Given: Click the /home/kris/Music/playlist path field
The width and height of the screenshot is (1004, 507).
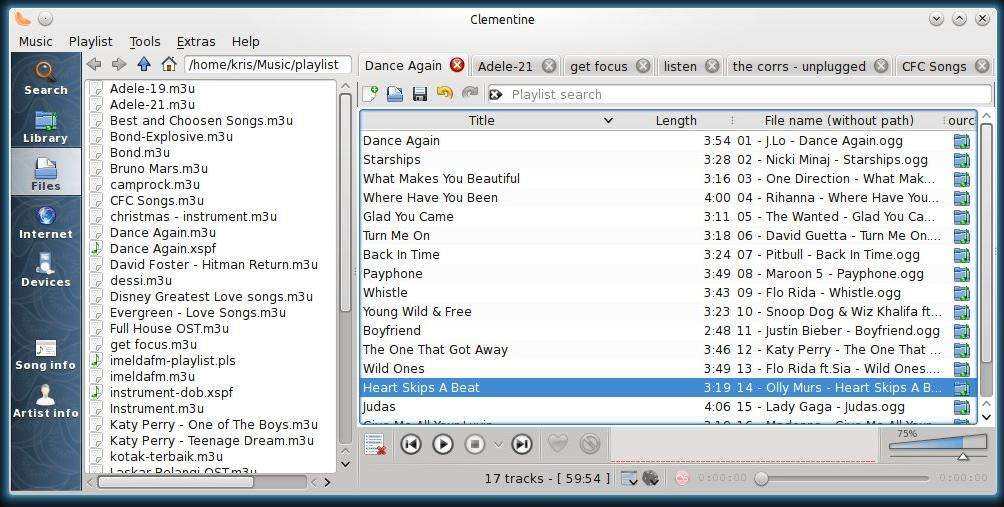Looking at the screenshot, I should pos(268,65).
